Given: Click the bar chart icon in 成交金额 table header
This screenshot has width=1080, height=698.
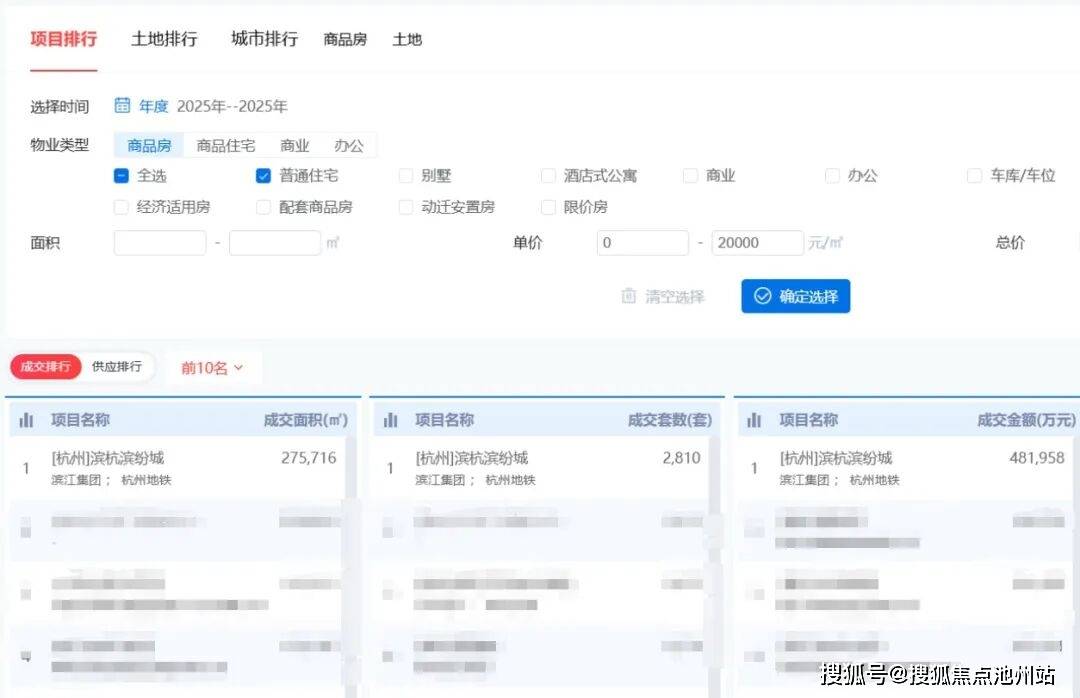Looking at the screenshot, I should coord(755,421).
